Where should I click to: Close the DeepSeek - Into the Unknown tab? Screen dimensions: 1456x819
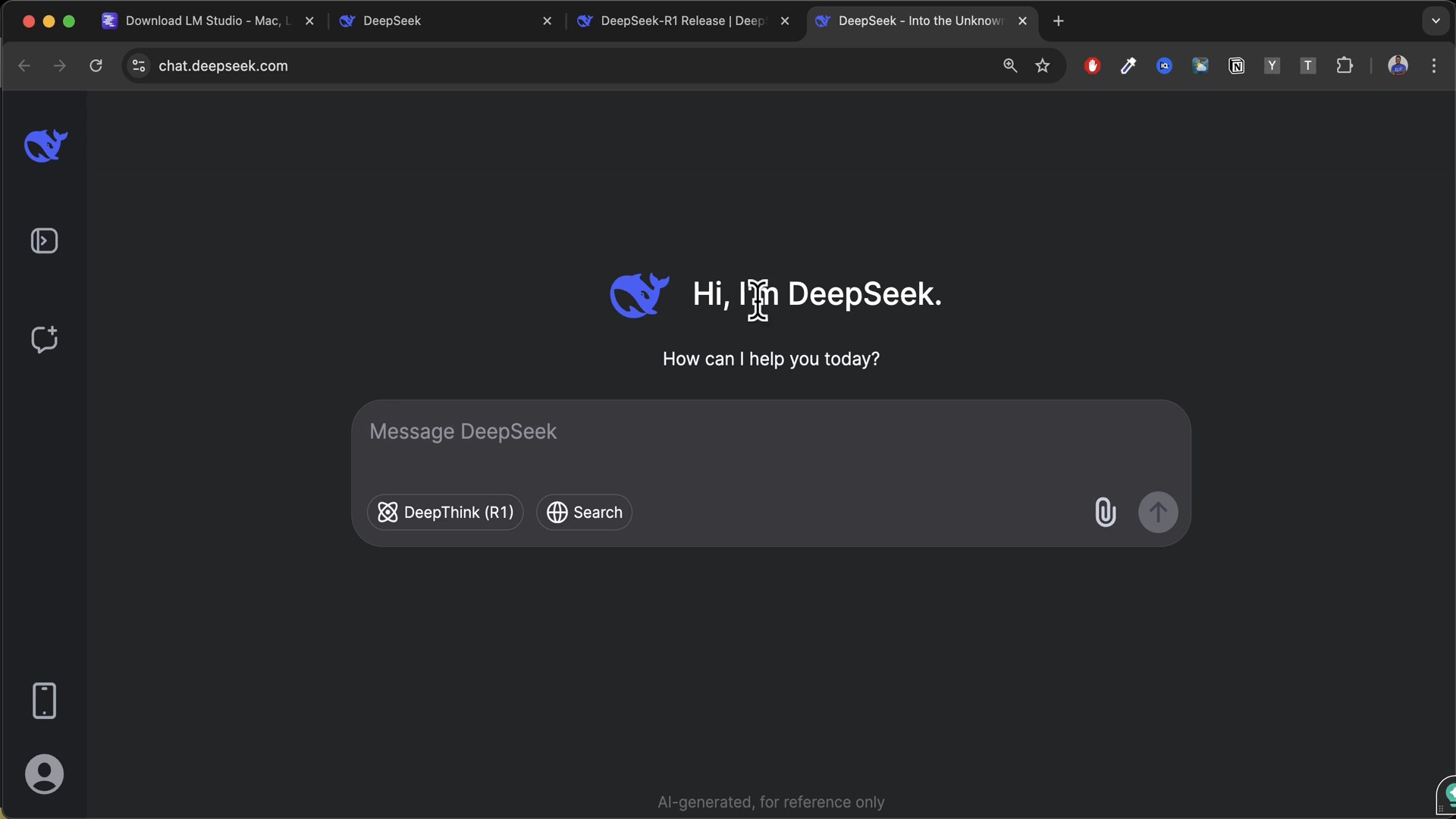pos(1022,21)
